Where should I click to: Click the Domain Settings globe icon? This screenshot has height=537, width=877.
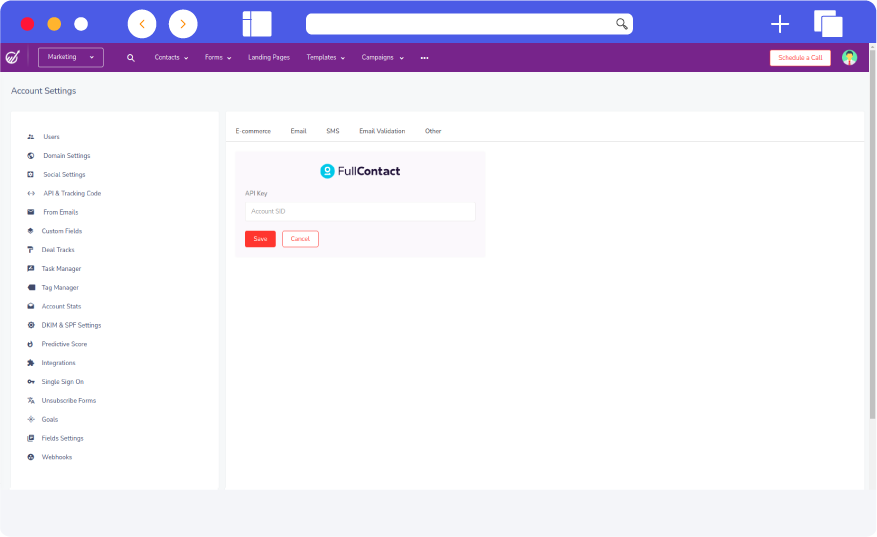pyautogui.click(x=31, y=156)
